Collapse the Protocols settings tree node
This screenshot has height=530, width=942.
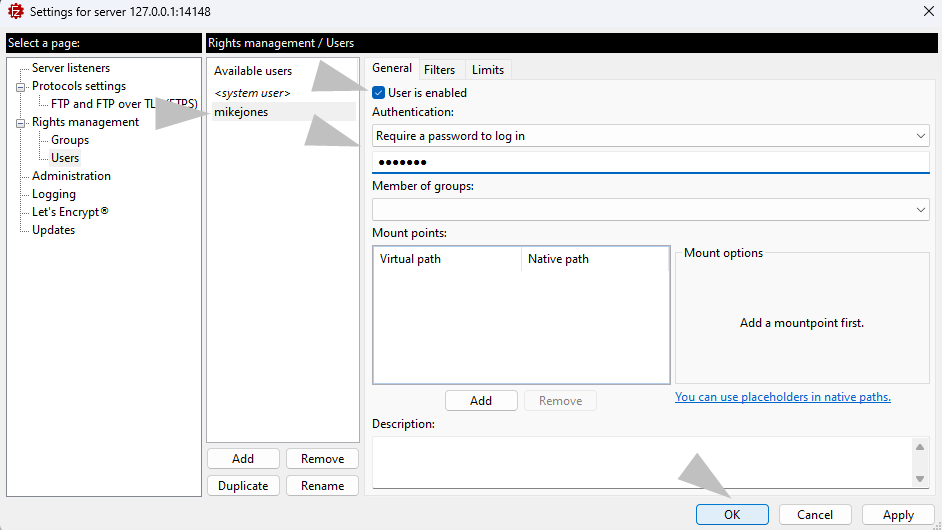20,87
